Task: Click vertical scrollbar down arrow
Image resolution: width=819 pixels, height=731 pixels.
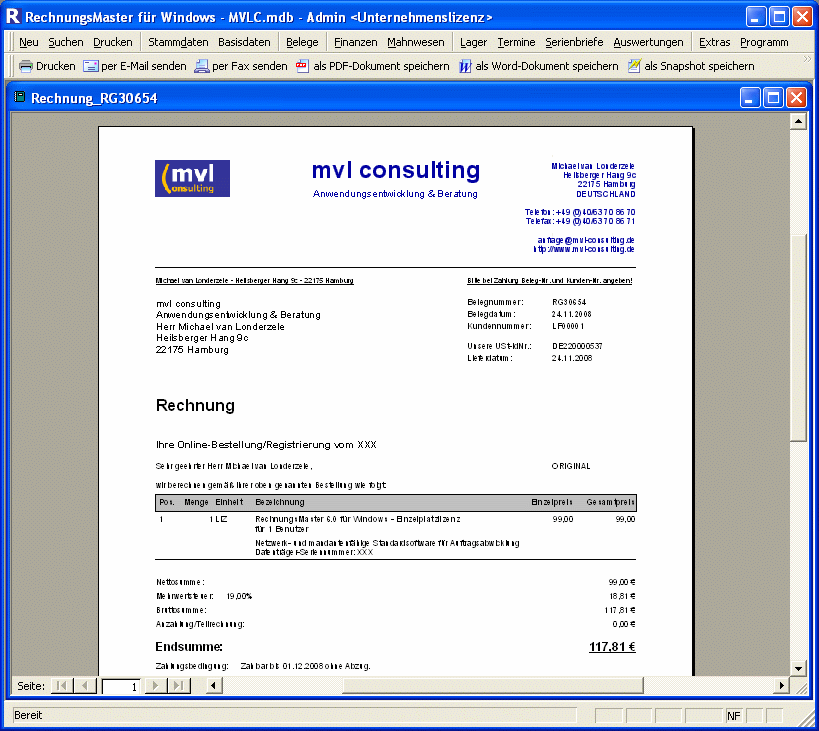Action: (798, 668)
